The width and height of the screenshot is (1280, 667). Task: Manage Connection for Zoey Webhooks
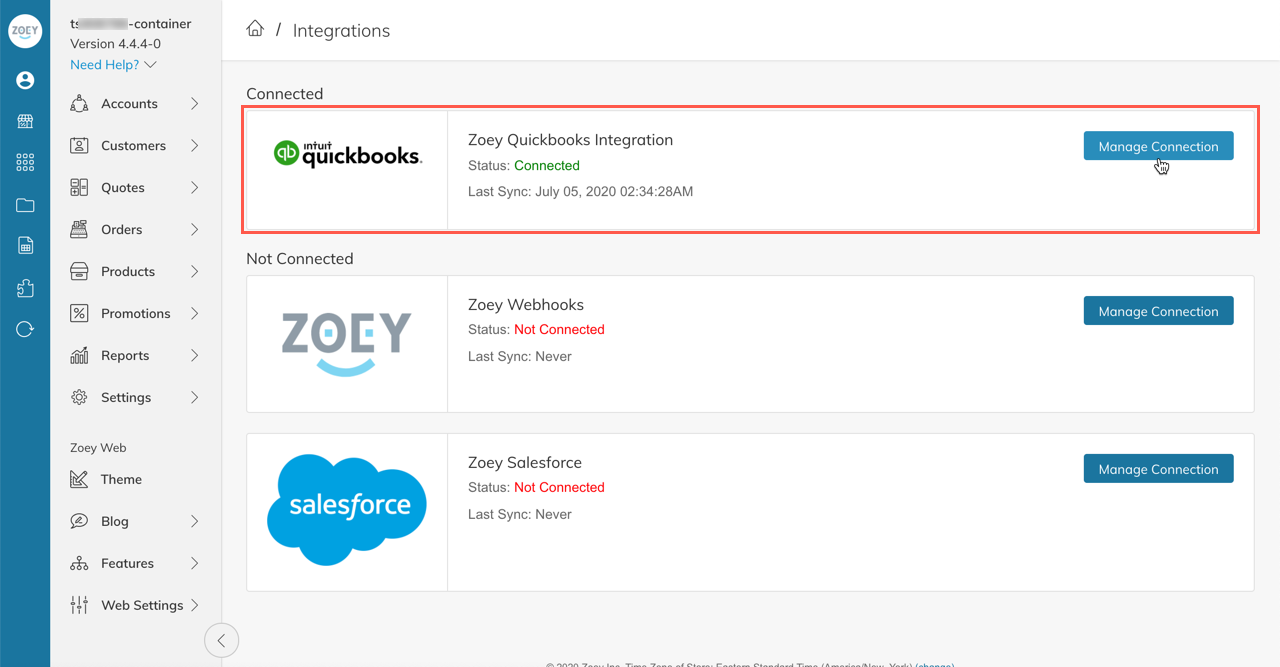coord(1158,311)
